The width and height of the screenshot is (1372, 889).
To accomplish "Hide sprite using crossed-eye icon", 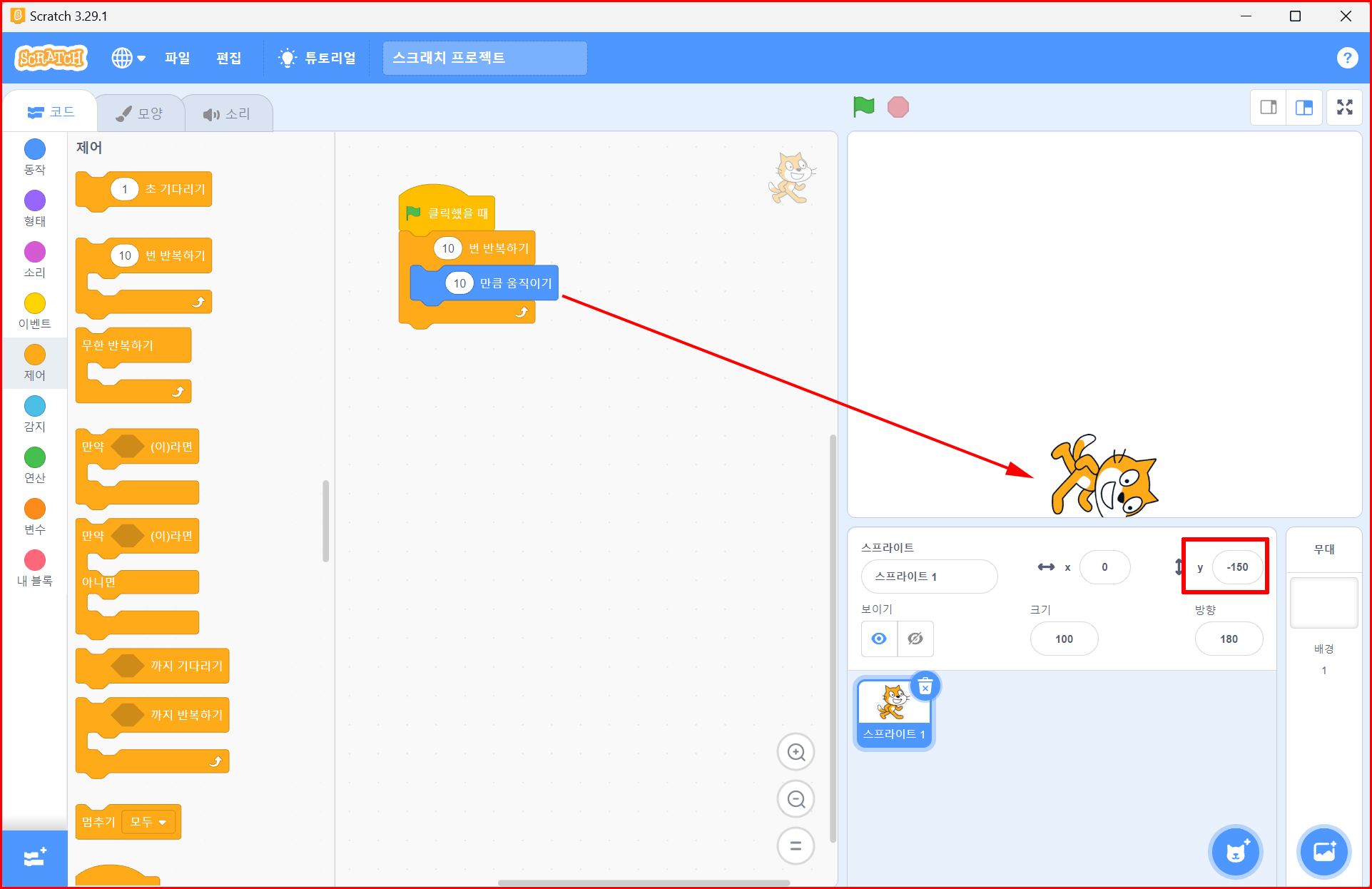I will [915, 639].
